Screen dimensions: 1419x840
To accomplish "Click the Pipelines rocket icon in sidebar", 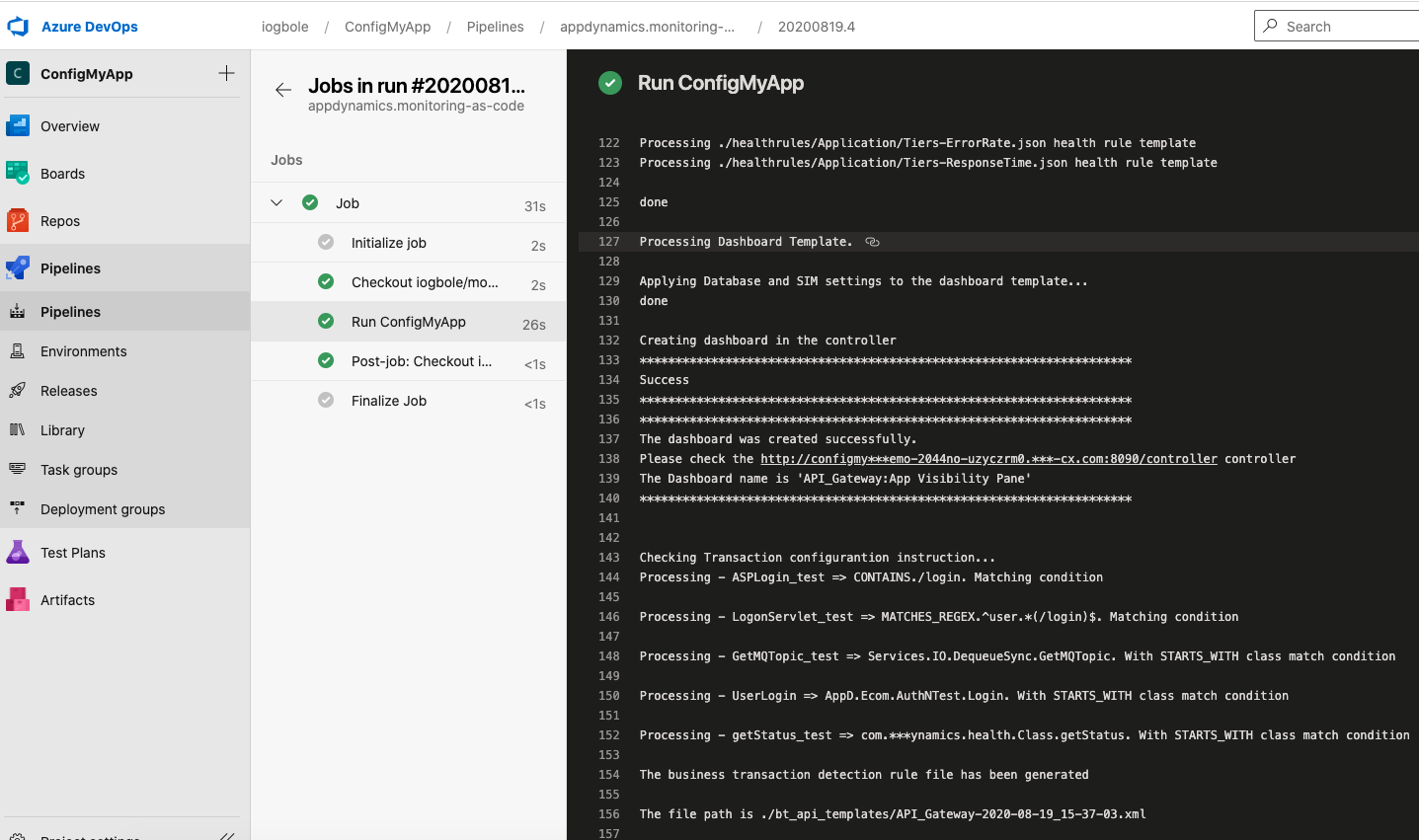I will (18, 268).
